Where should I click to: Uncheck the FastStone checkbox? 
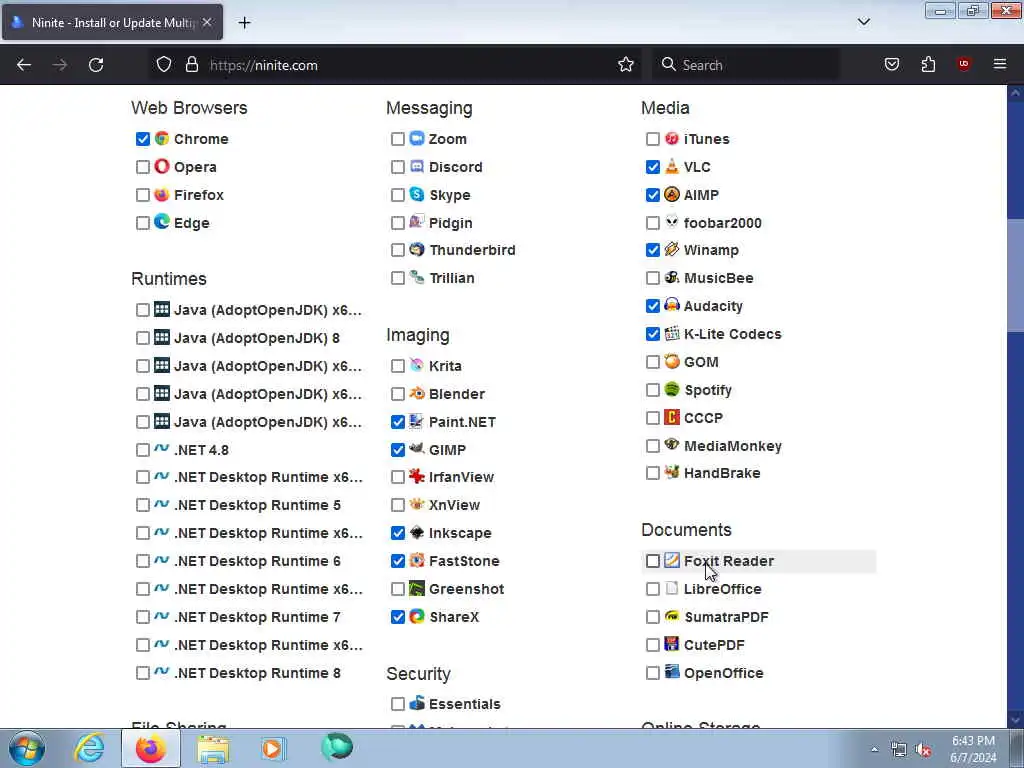click(398, 561)
